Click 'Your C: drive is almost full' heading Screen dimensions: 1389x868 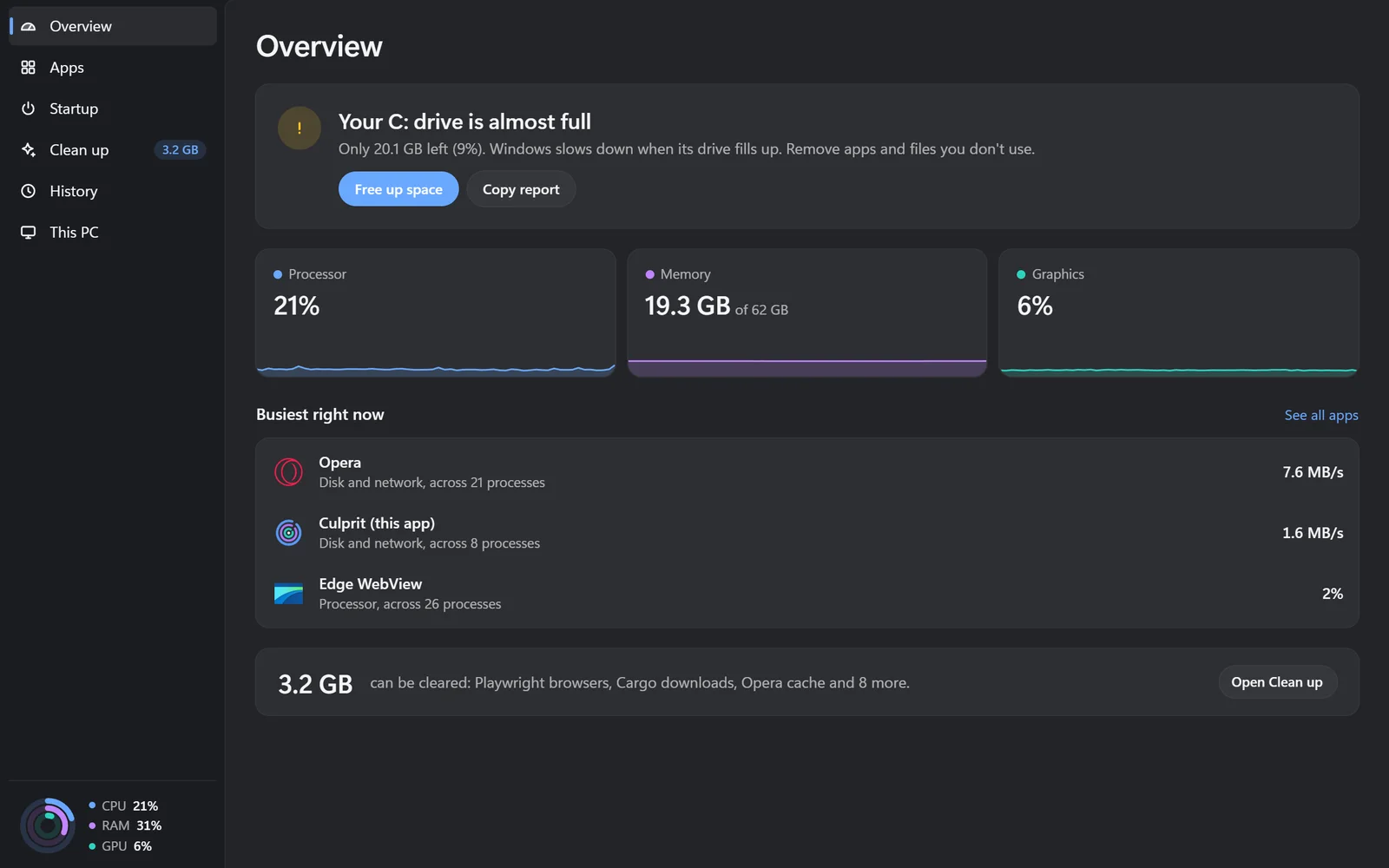coord(464,122)
